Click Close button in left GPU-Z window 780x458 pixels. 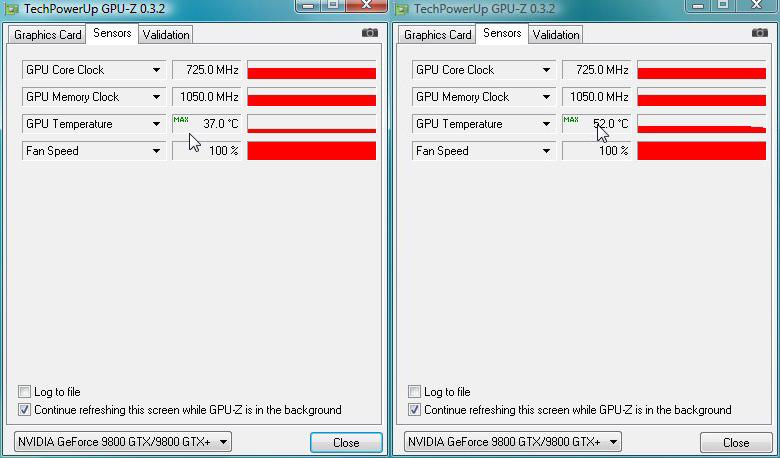tap(346, 443)
